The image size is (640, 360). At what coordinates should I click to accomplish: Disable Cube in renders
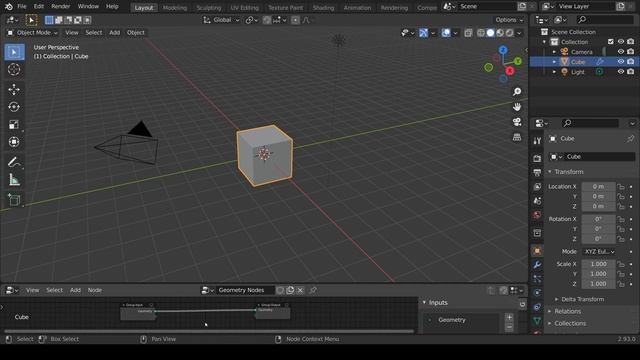(631, 62)
